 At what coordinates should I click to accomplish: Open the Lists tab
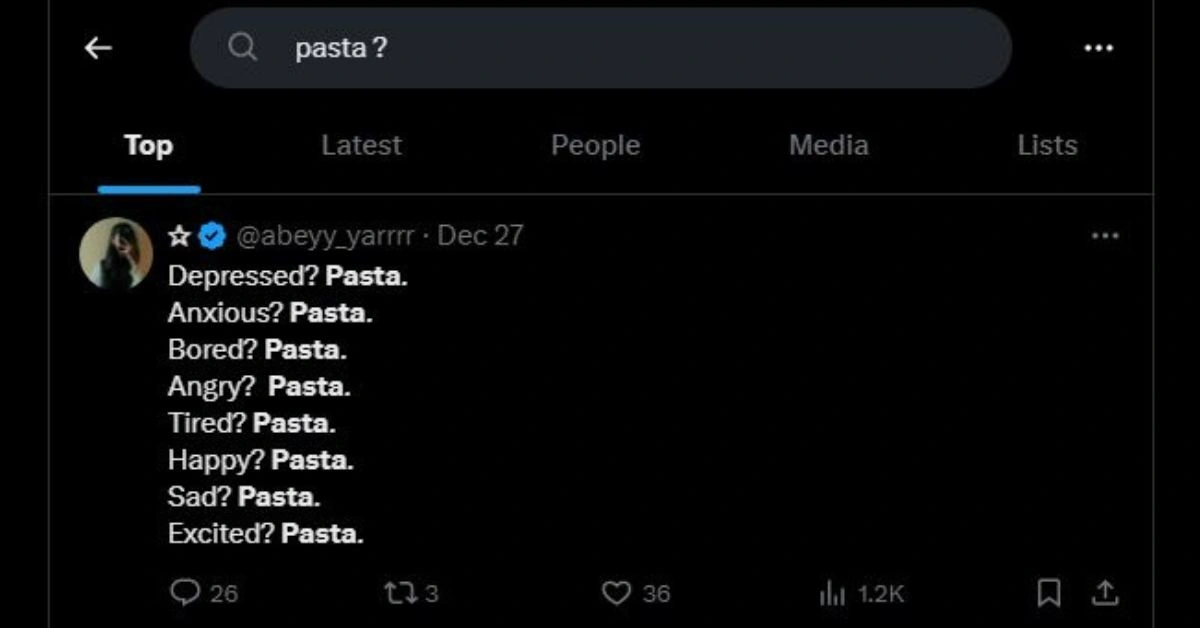coord(1047,146)
